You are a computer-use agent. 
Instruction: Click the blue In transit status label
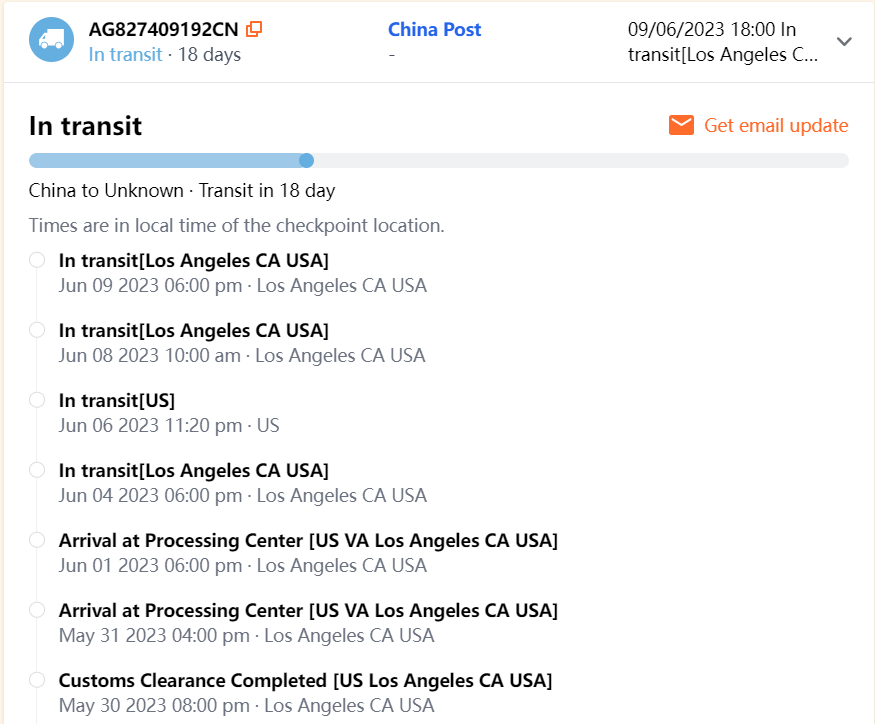125,54
